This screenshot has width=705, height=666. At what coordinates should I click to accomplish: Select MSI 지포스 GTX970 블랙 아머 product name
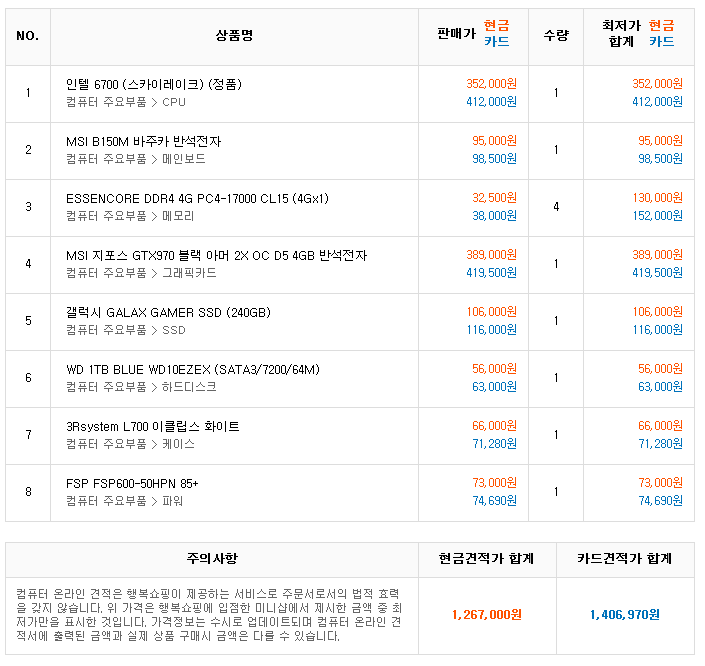point(216,256)
